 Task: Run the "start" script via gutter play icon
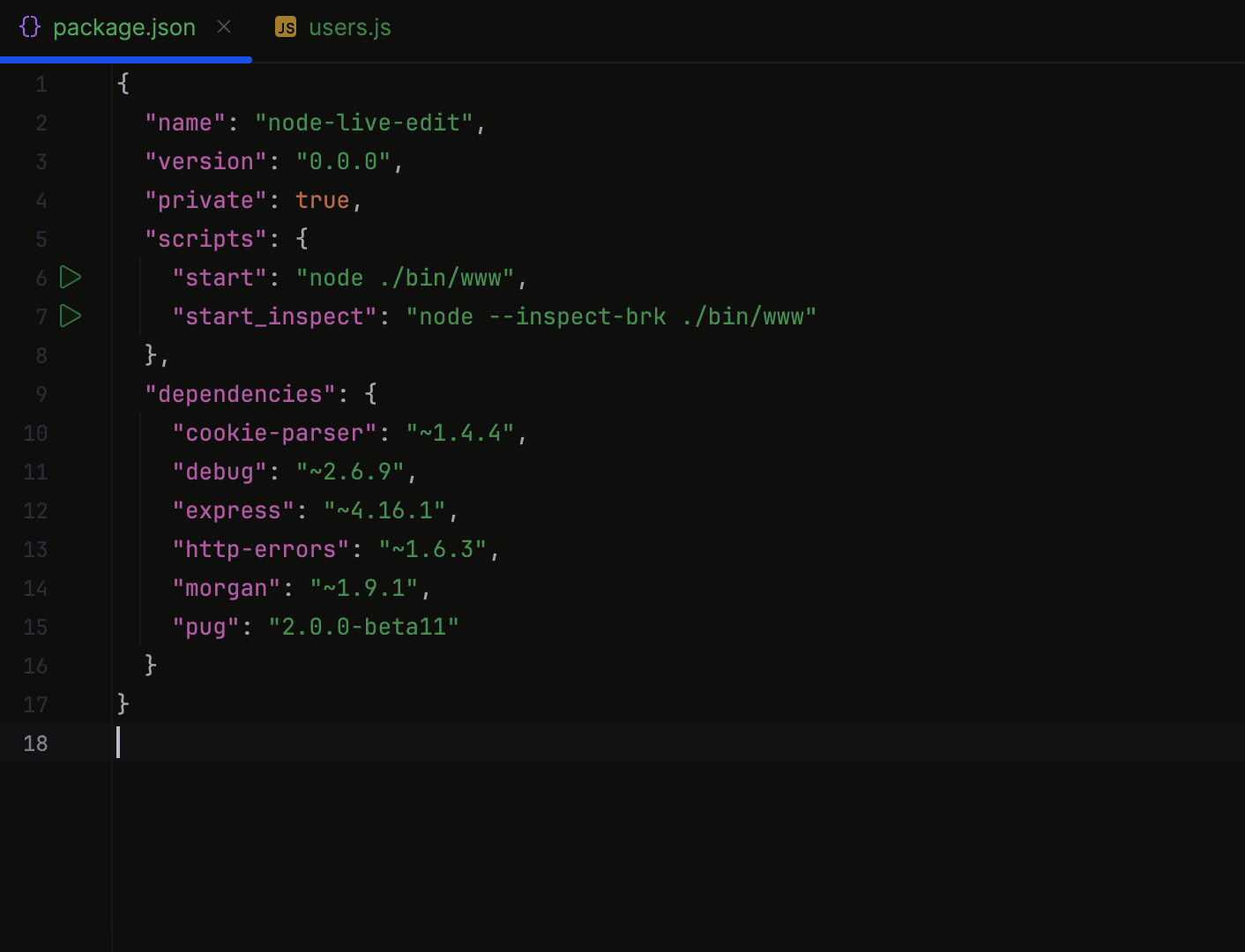70,277
